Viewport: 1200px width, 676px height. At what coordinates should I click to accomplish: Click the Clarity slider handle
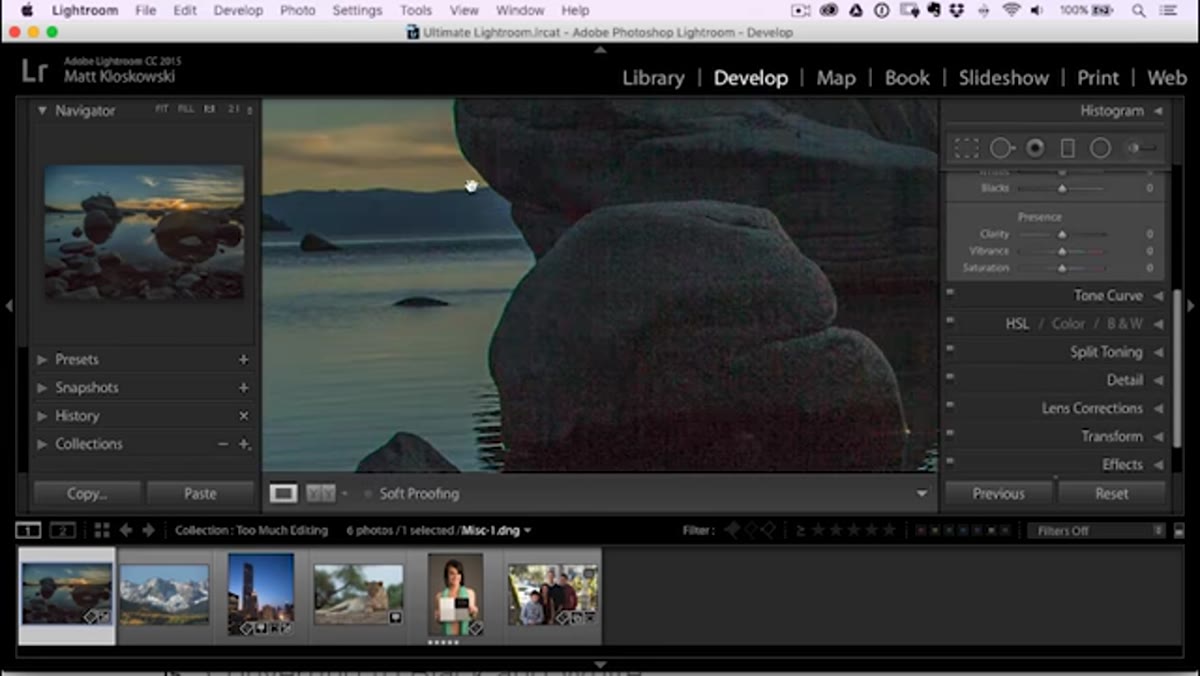click(x=1062, y=234)
